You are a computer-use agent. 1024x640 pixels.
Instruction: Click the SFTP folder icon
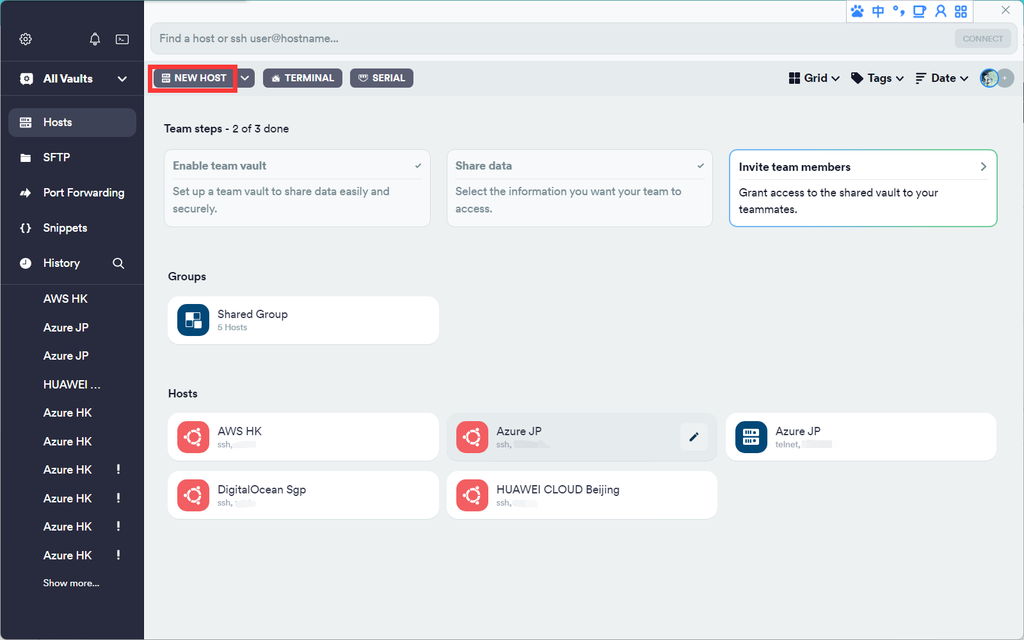[25, 158]
